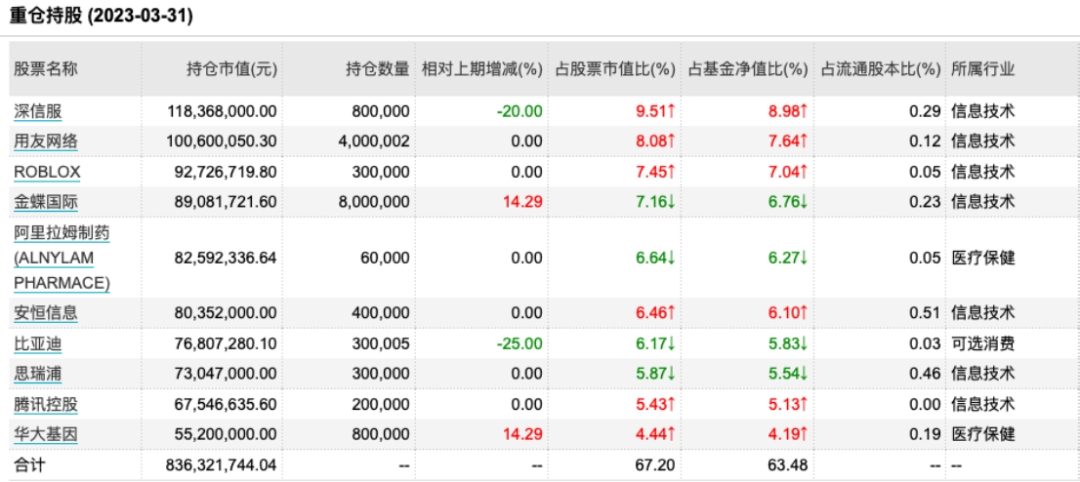The height and width of the screenshot is (482, 1080).
Task: Select the market value 76,807,280.10
Action: point(226,344)
